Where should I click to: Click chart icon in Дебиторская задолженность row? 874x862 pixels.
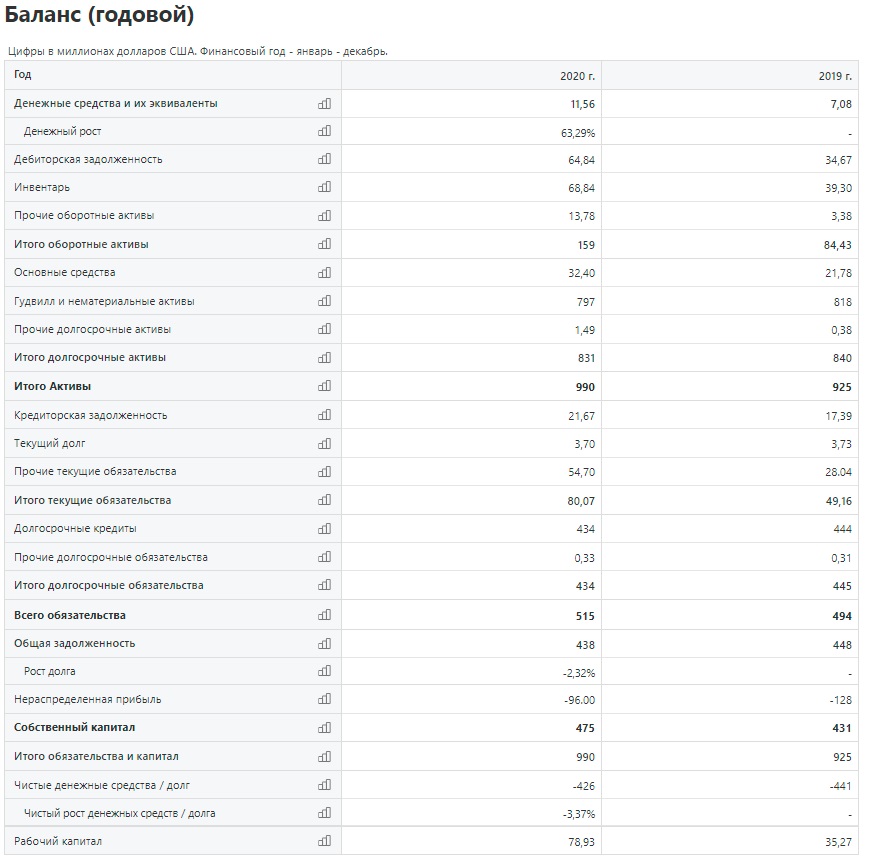(x=324, y=159)
